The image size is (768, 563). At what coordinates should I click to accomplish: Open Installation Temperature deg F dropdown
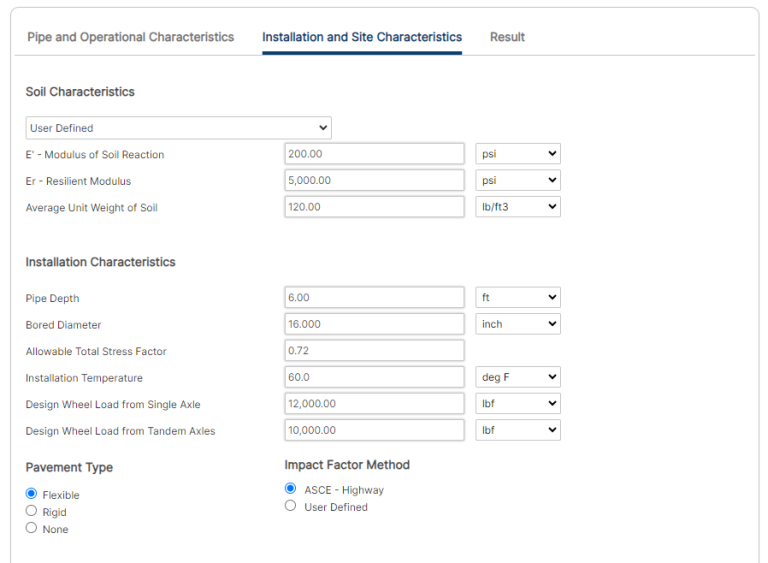pyautogui.click(x=517, y=378)
